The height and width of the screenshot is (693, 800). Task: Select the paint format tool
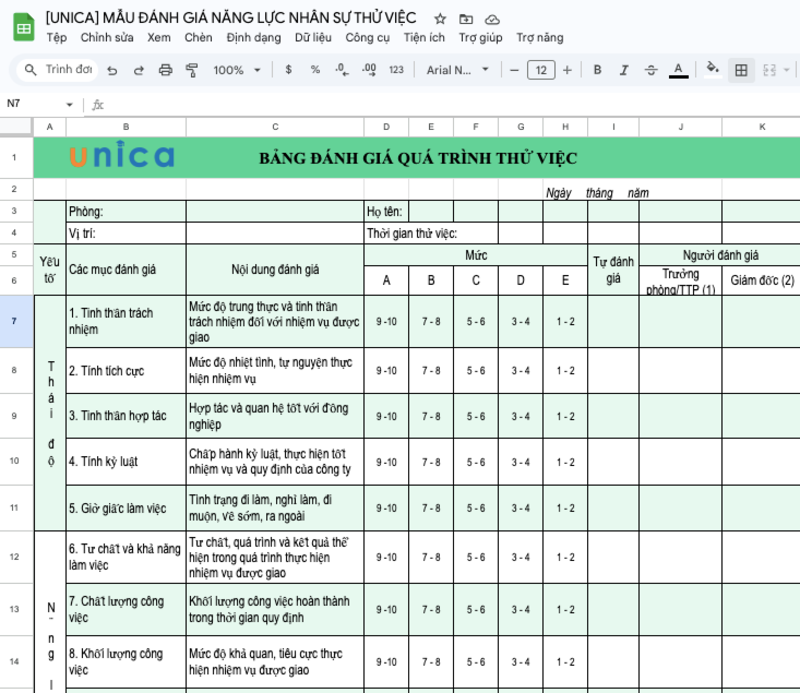[192, 70]
